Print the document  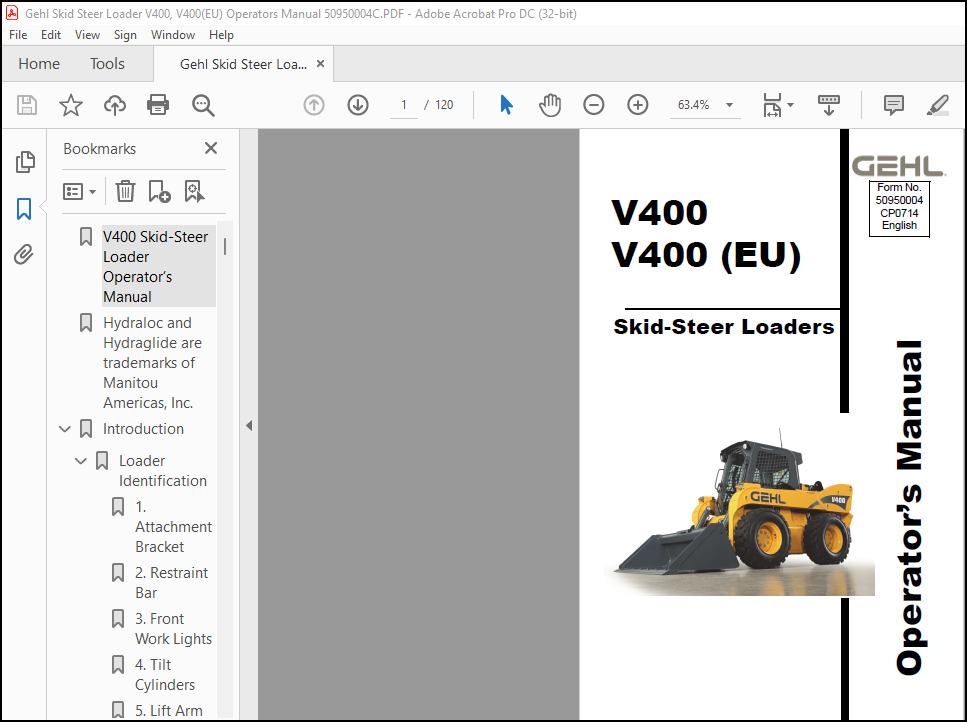[158, 105]
